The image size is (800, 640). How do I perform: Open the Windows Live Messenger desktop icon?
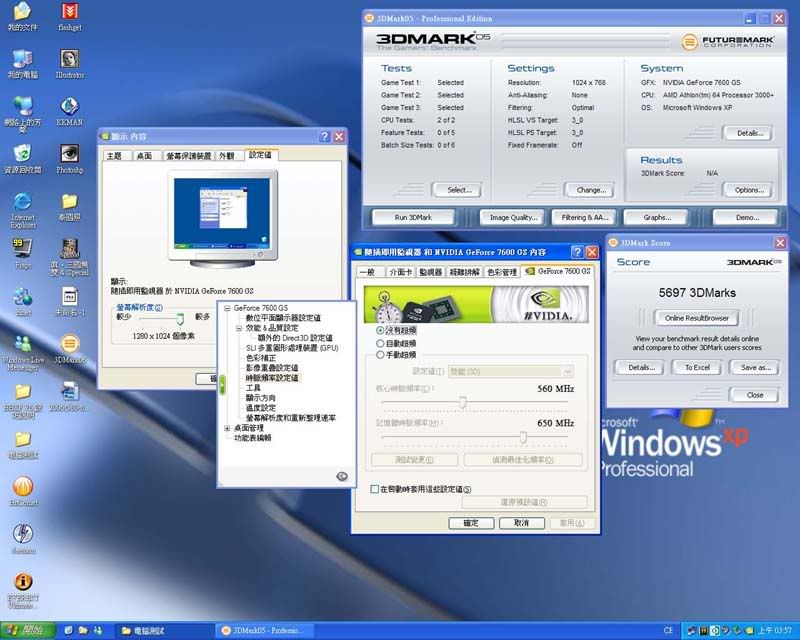pyautogui.click(x=22, y=352)
